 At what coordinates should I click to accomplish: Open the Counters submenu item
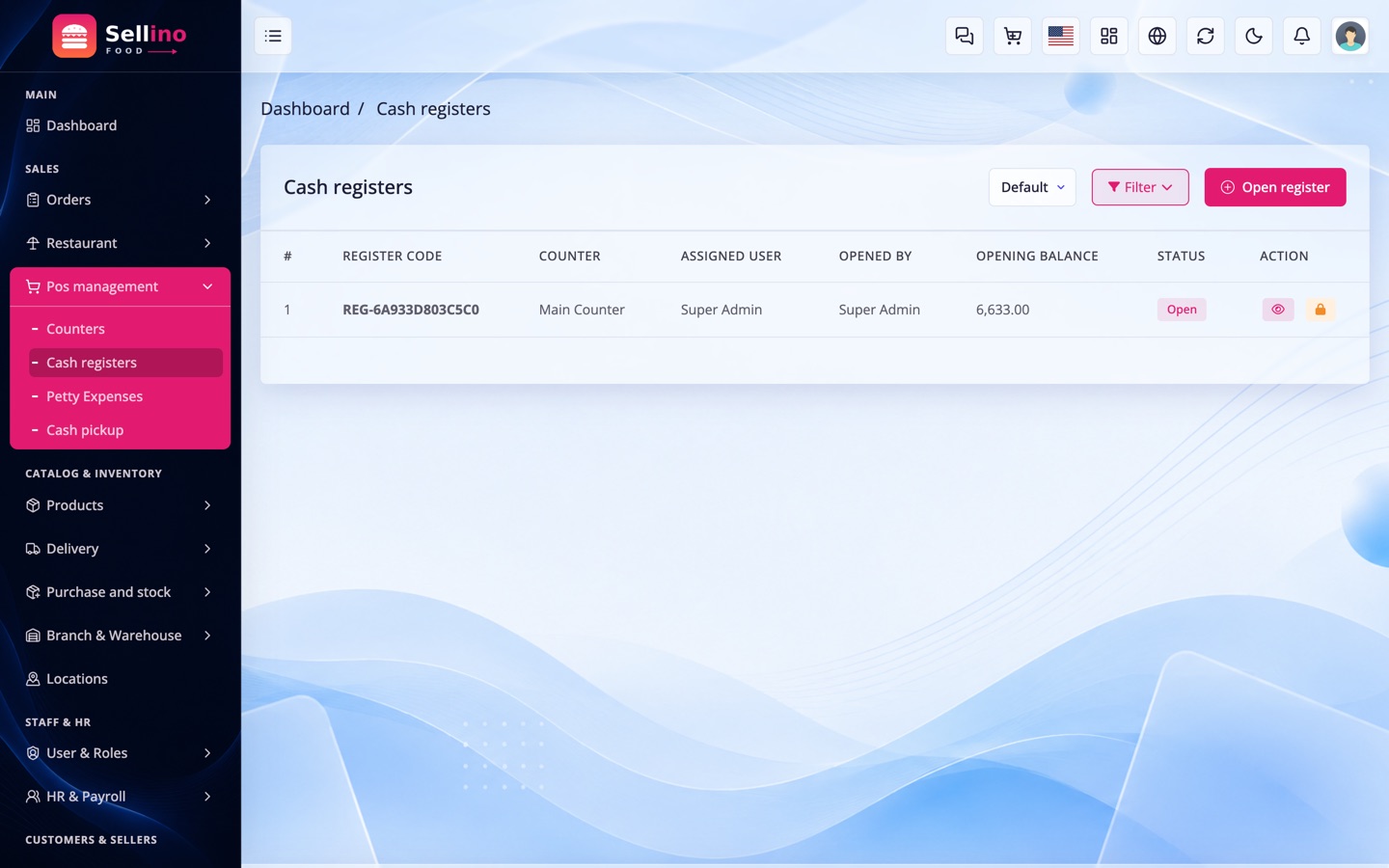(126, 329)
